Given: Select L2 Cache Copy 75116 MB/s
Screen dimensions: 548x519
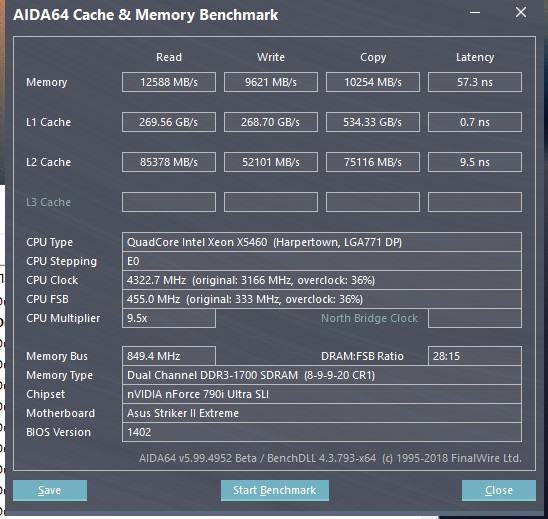Looking at the screenshot, I should [x=373, y=162].
